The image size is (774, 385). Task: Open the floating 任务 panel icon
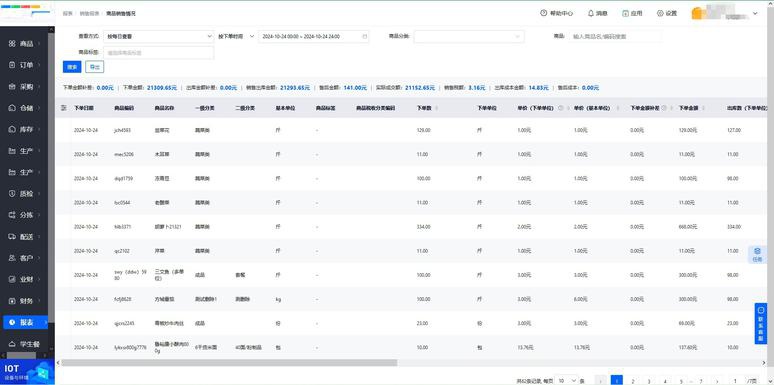click(x=757, y=254)
